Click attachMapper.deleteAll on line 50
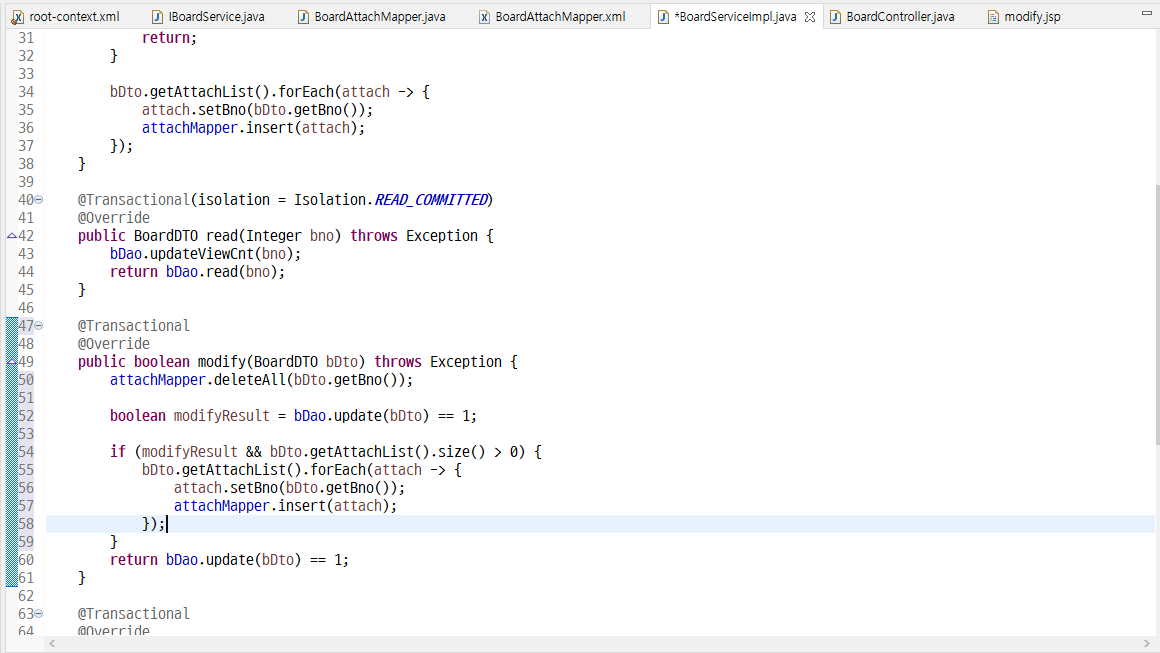 pyautogui.click(x=198, y=380)
